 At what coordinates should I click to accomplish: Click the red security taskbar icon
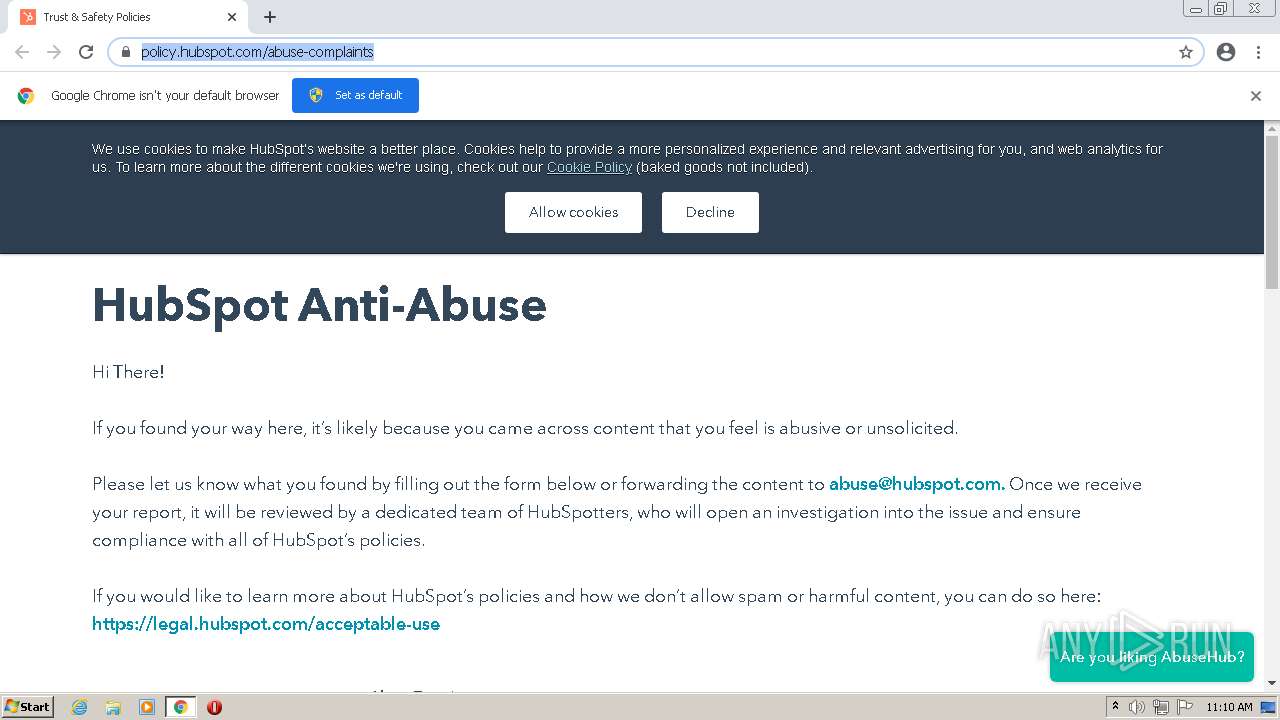click(214, 707)
